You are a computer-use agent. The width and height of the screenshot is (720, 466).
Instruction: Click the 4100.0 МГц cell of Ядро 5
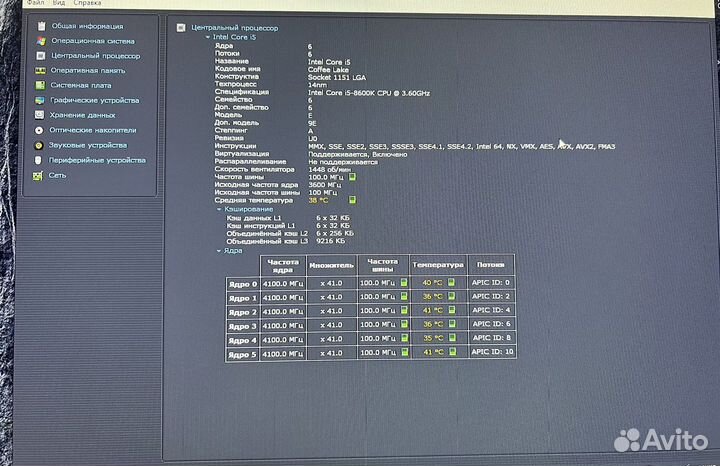pyautogui.click(x=283, y=354)
